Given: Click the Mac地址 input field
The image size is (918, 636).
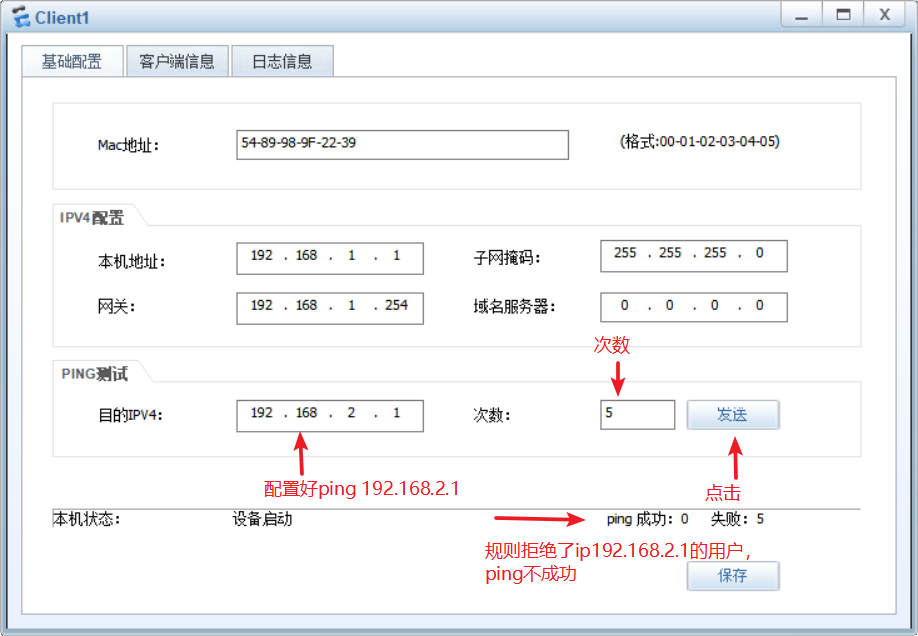Looking at the screenshot, I should click(402, 145).
